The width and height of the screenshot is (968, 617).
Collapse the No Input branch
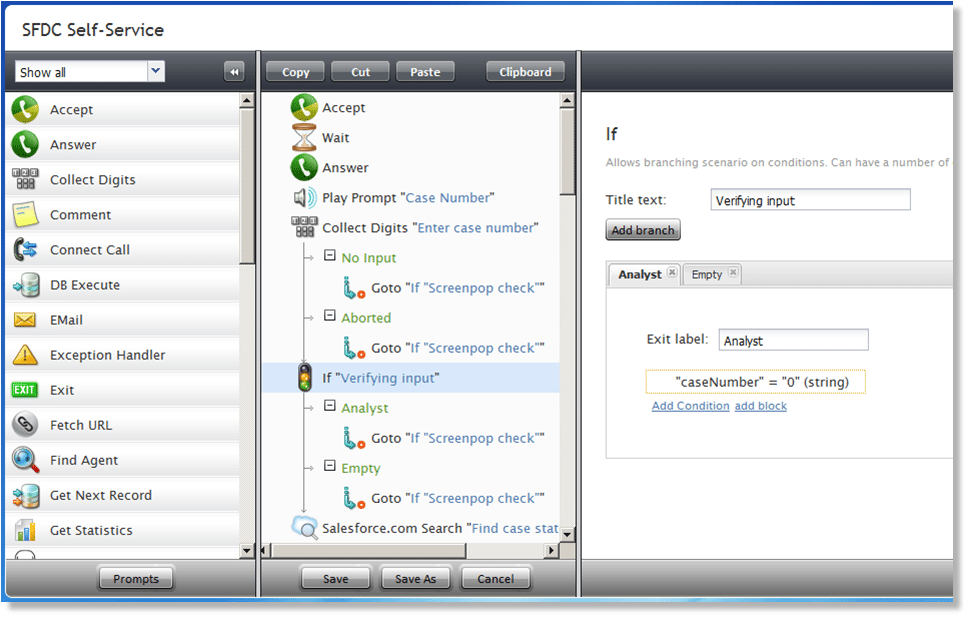330,256
